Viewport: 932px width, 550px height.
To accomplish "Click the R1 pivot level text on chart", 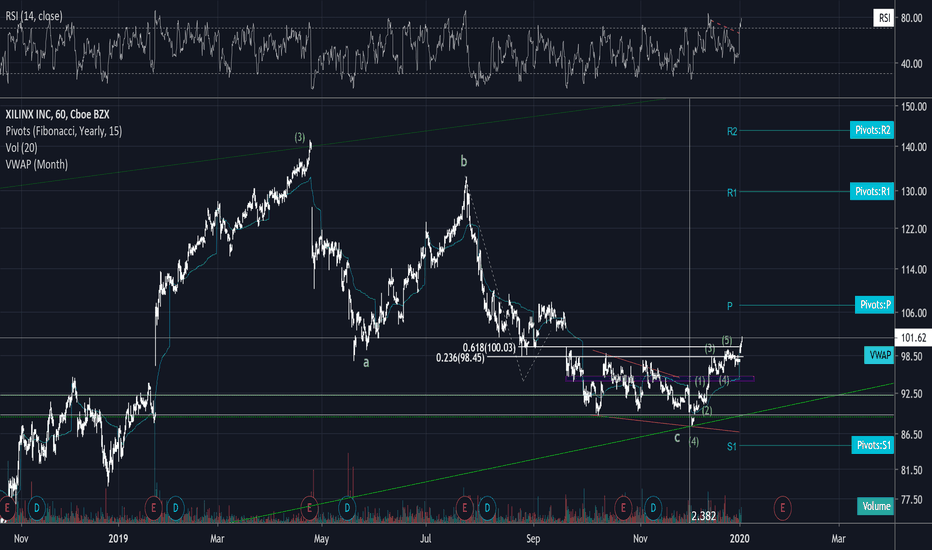I will [x=732, y=193].
